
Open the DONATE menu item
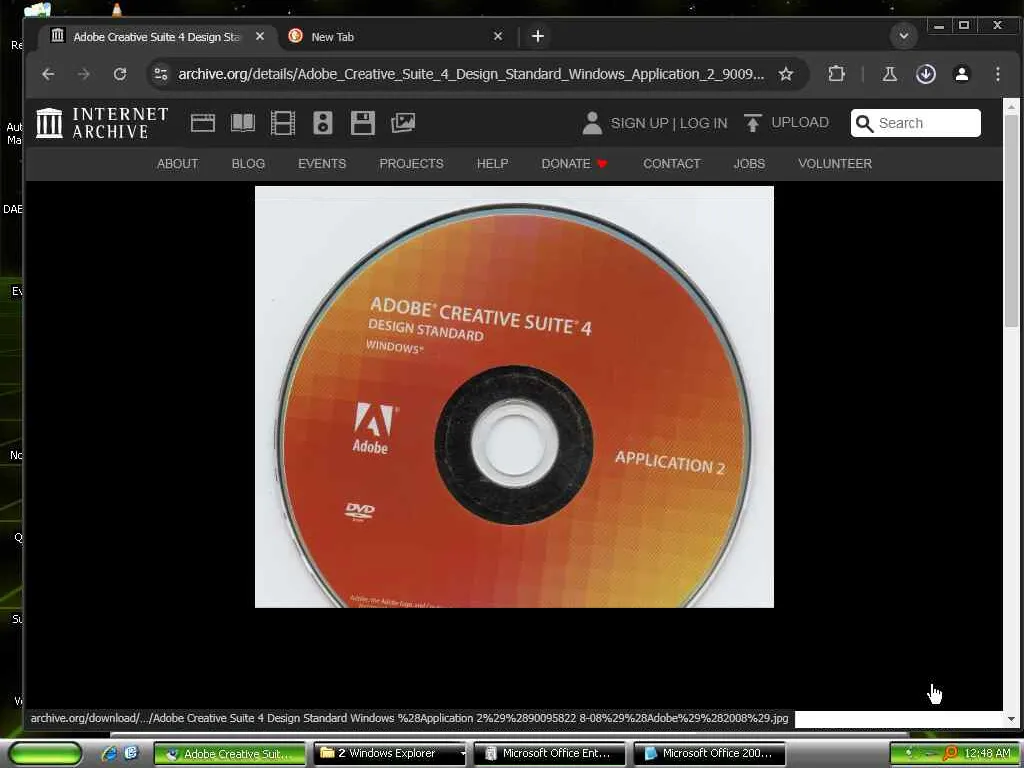click(x=574, y=164)
